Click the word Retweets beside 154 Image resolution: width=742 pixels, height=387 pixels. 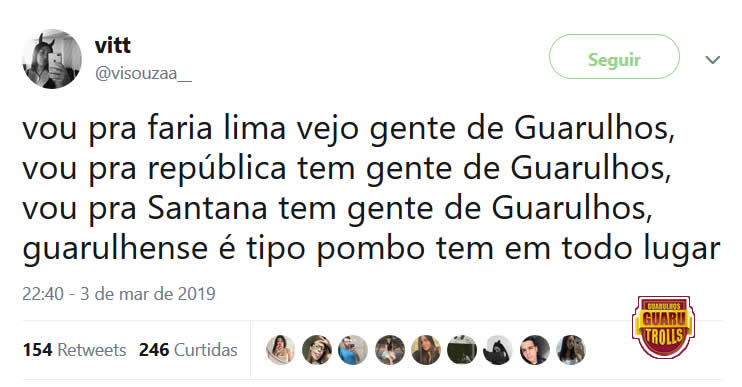coord(92,350)
